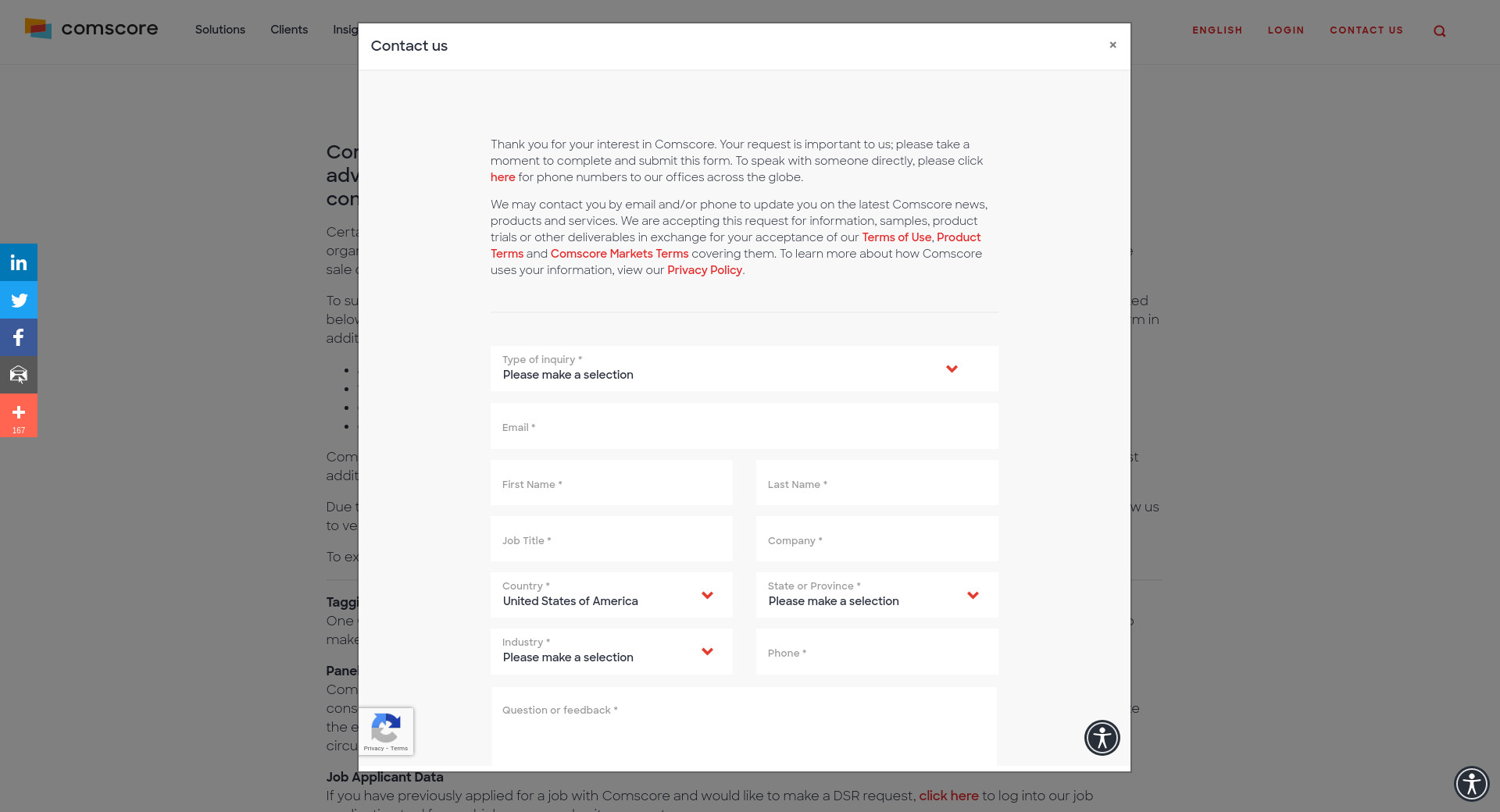This screenshot has height=812, width=1500.
Task: Focus the Last Name field
Action: pyautogui.click(x=877, y=483)
